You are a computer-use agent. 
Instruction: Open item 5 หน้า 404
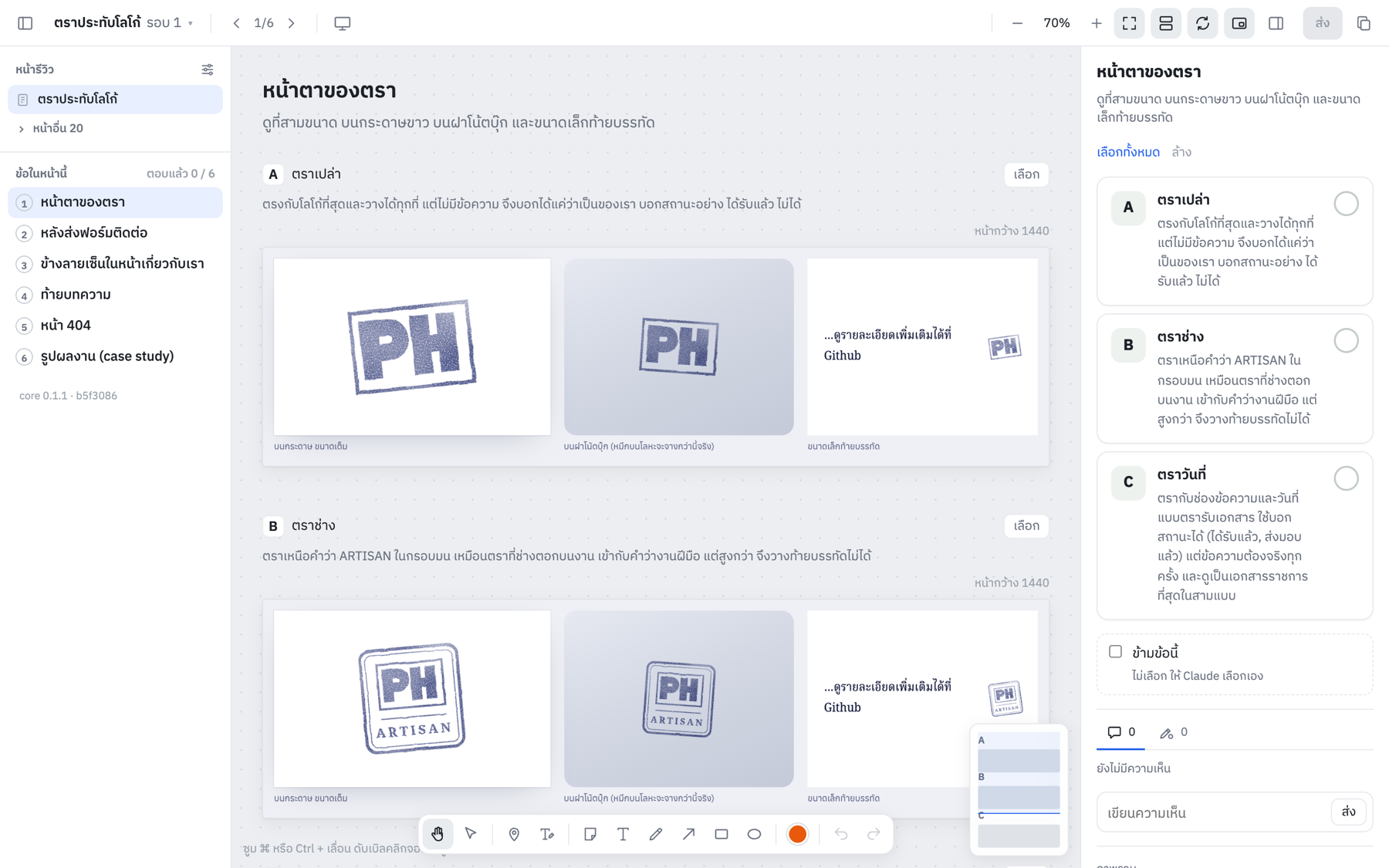pyautogui.click(x=115, y=326)
